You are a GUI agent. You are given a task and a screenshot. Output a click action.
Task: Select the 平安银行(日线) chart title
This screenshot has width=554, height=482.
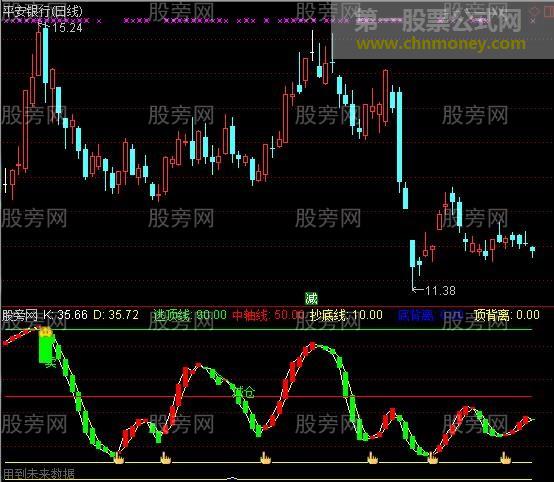point(42,11)
